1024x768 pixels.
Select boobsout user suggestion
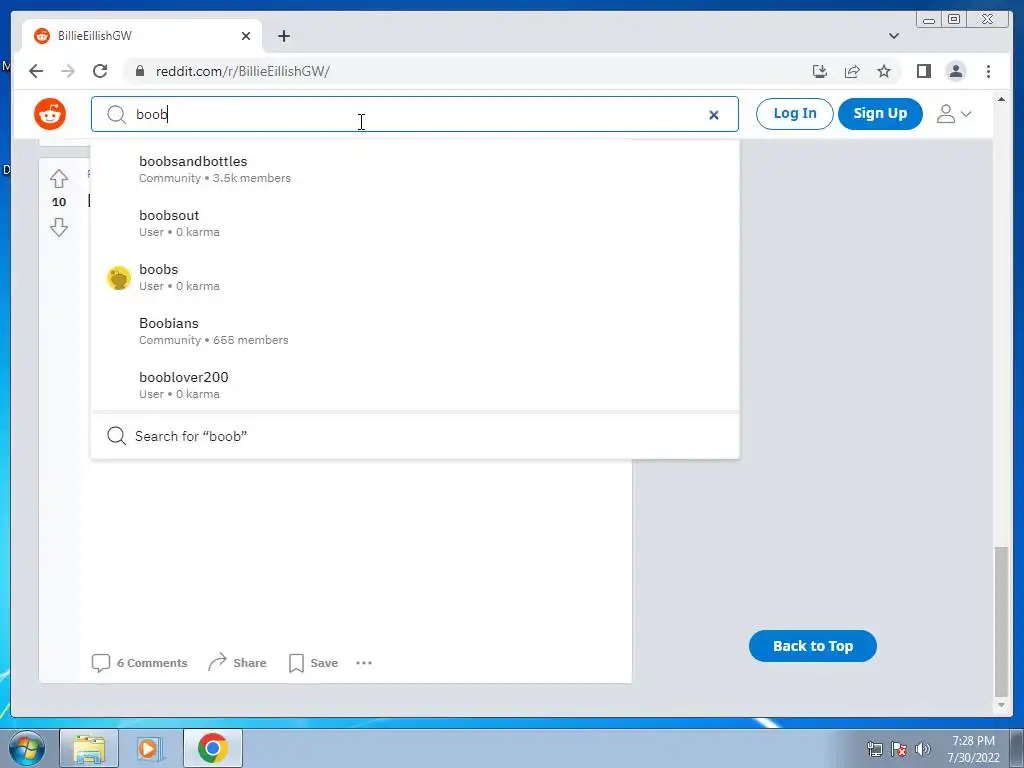[415, 223]
